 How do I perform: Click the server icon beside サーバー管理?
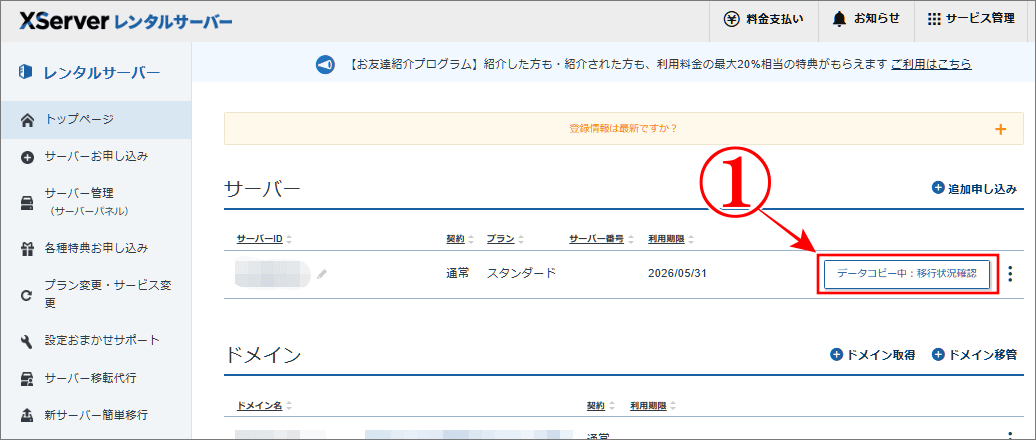[27, 202]
